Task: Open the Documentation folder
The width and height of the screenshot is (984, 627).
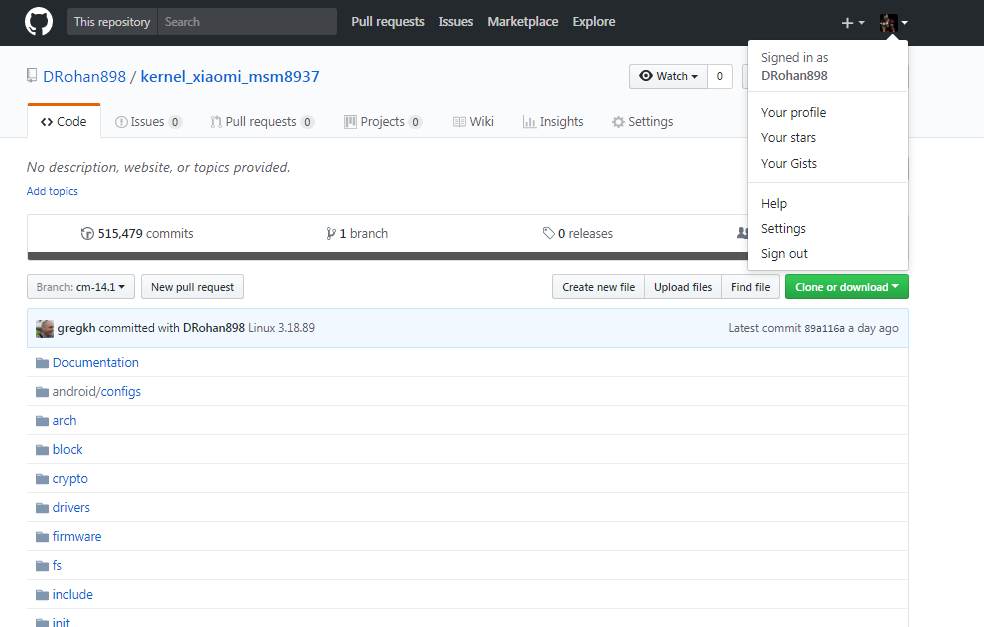Action: (95, 363)
